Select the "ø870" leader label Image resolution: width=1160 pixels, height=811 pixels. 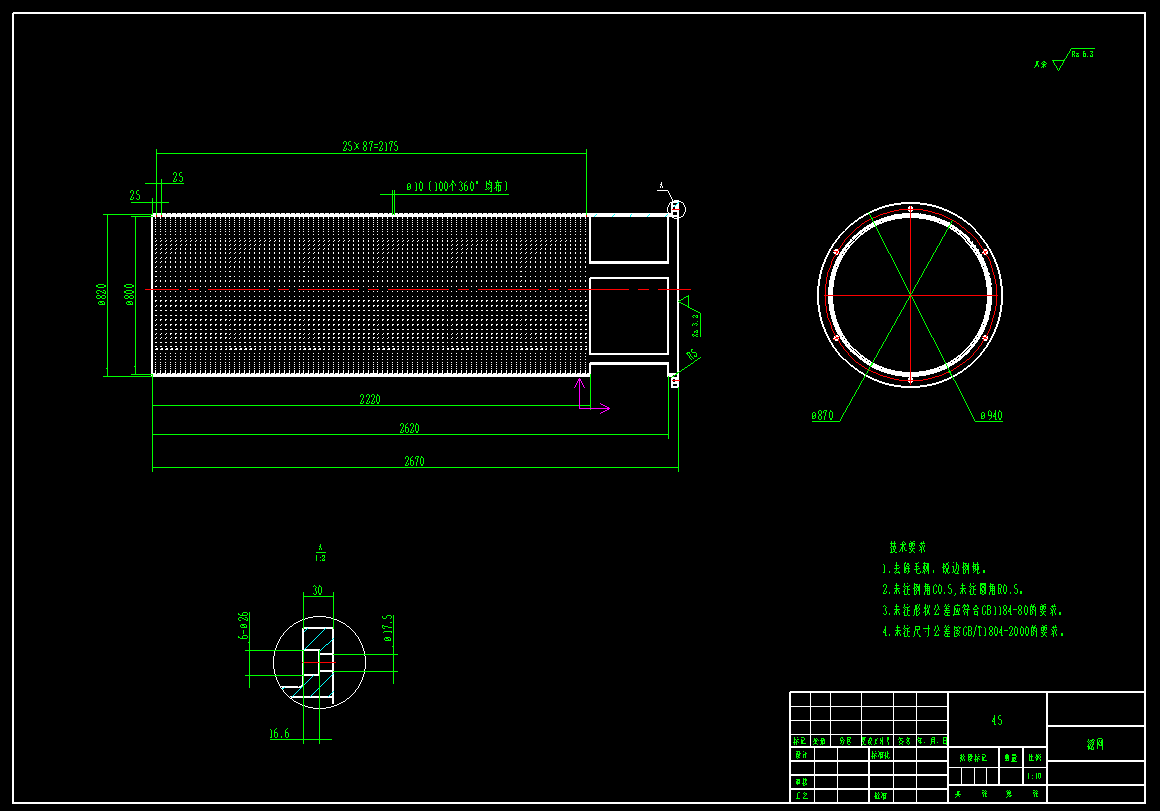tap(823, 415)
